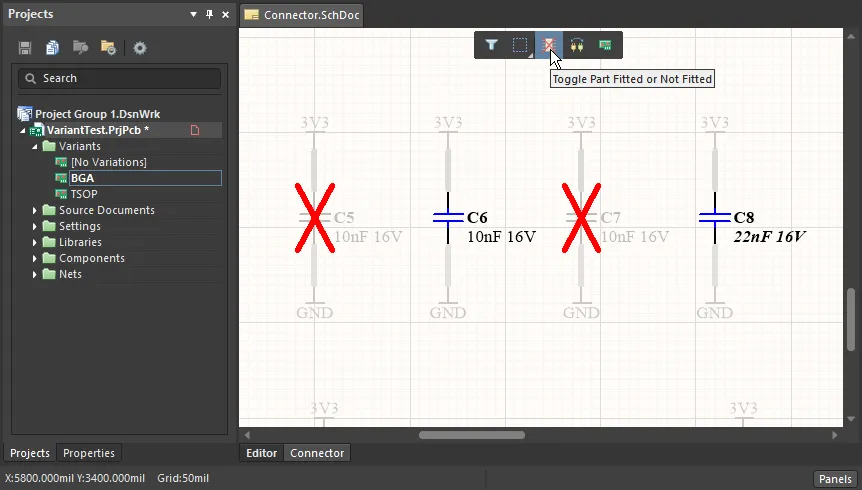Select the Variants folder
This screenshot has height=490, width=862.
80,146
